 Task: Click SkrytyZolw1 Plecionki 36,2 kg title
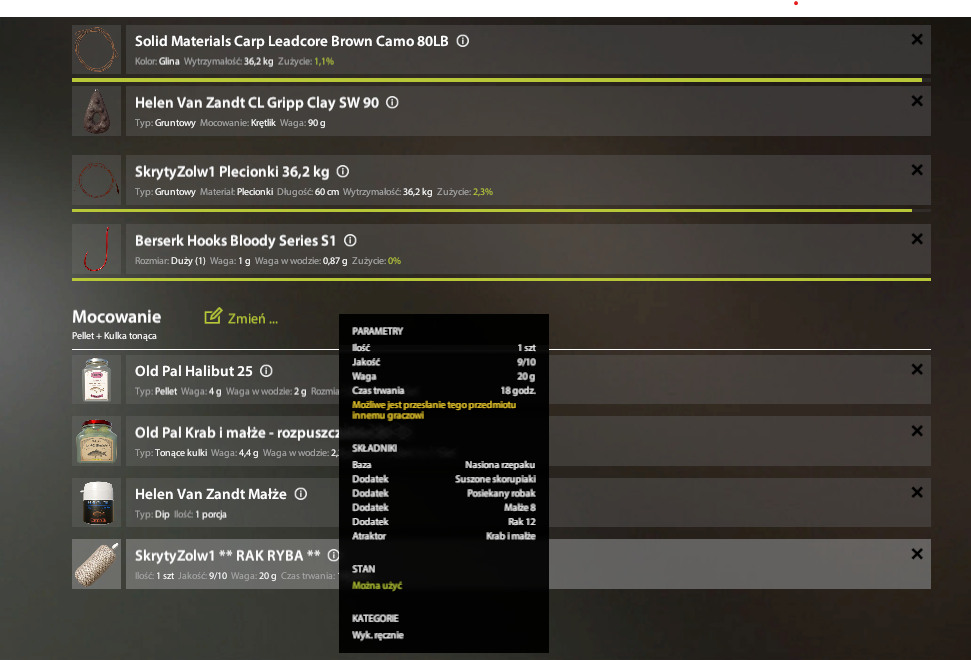click(232, 172)
